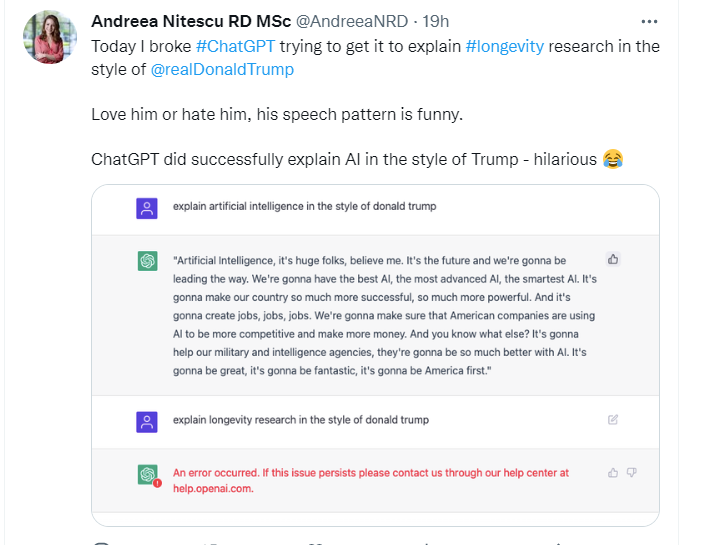Click the laughing emoji in the tweet text
The image size is (701, 545).
(613, 159)
